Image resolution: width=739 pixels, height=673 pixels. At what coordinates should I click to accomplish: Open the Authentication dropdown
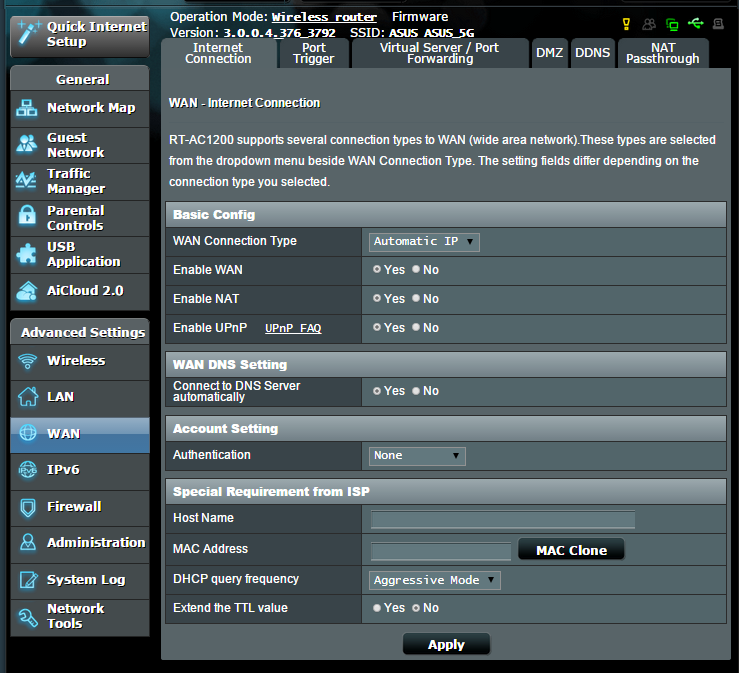coord(417,456)
